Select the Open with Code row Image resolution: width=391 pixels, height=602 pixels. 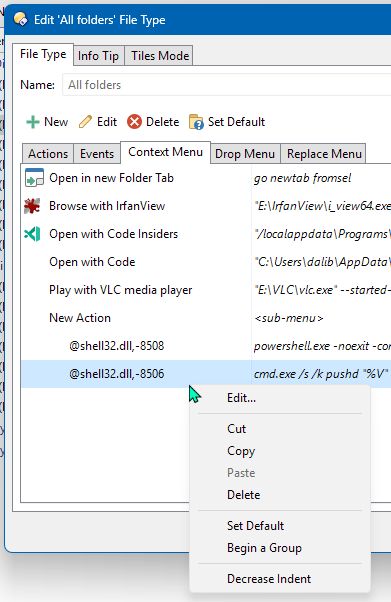coord(206,262)
